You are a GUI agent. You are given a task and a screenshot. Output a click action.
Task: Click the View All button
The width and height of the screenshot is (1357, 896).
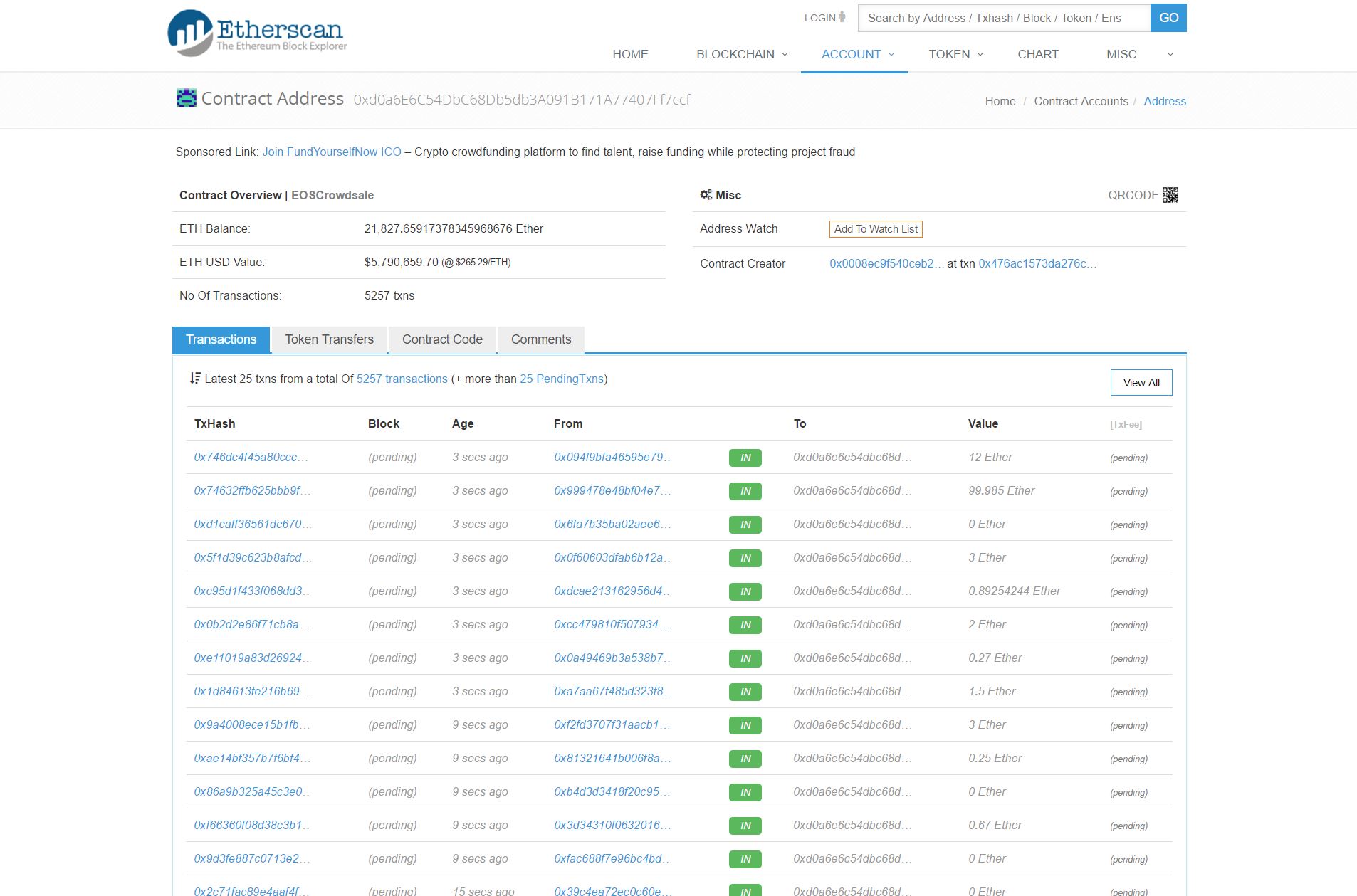pyautogui.click(x=1141, y=382)
